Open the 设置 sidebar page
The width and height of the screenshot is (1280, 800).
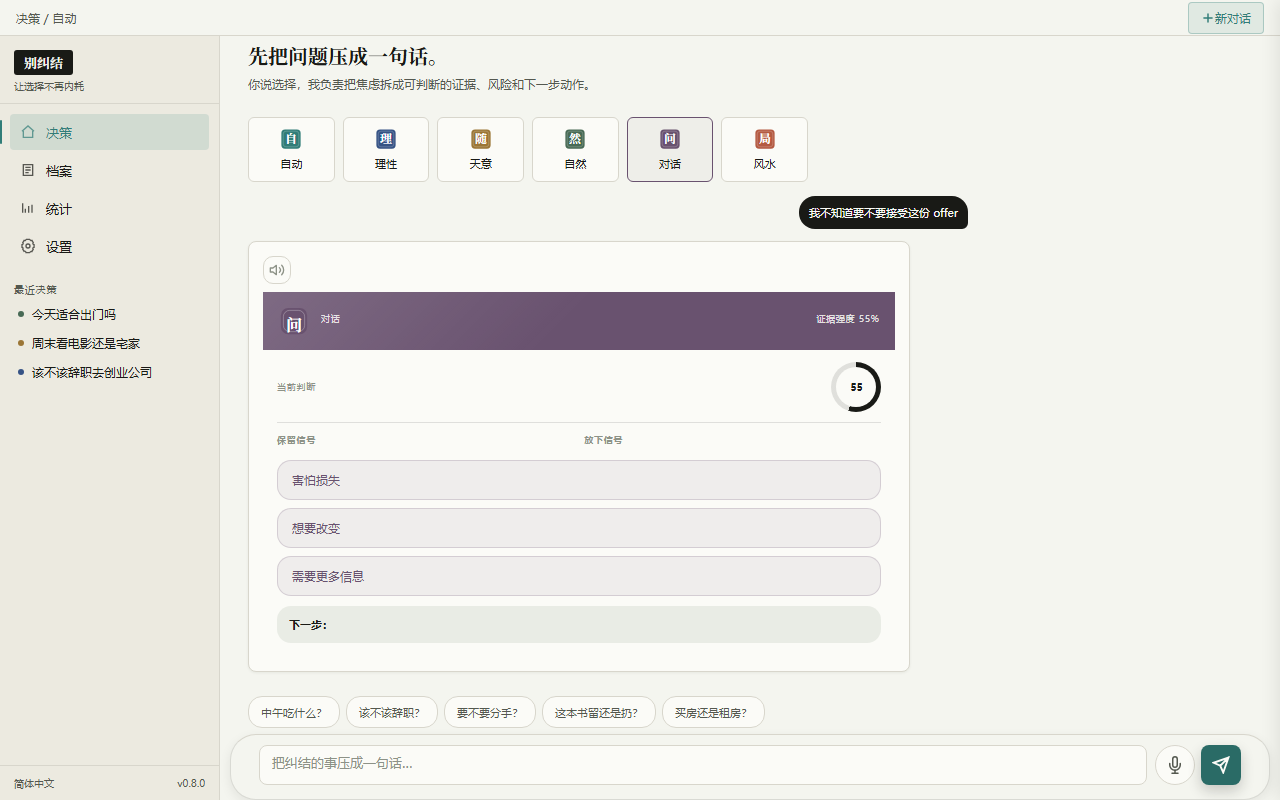point(109,247)
